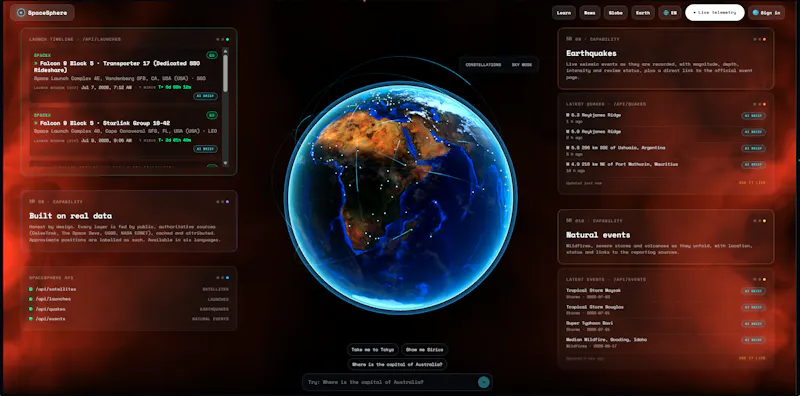
Task: Open AI Brief for the Ushuaia, Argentina quake
Action: click(x=754, y=148)
